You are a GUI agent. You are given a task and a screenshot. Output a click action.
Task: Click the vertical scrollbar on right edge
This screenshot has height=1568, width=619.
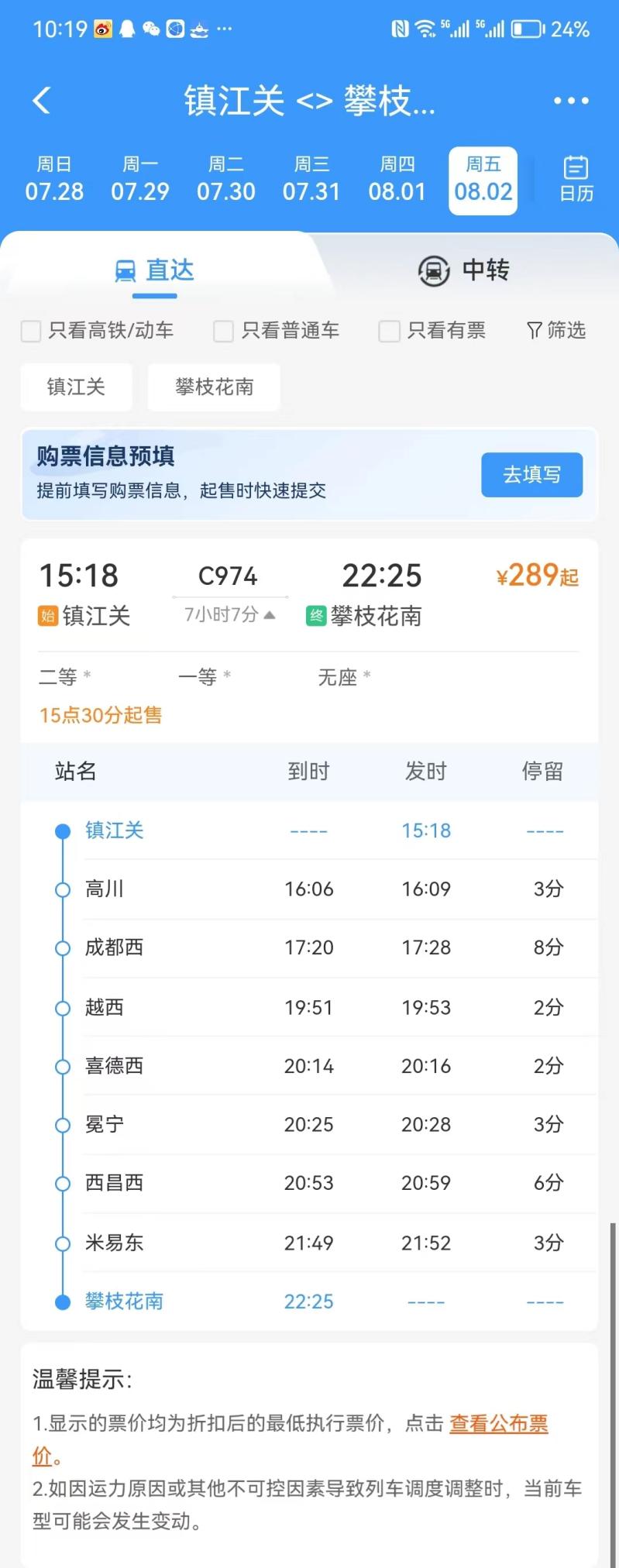(613, 1394)
